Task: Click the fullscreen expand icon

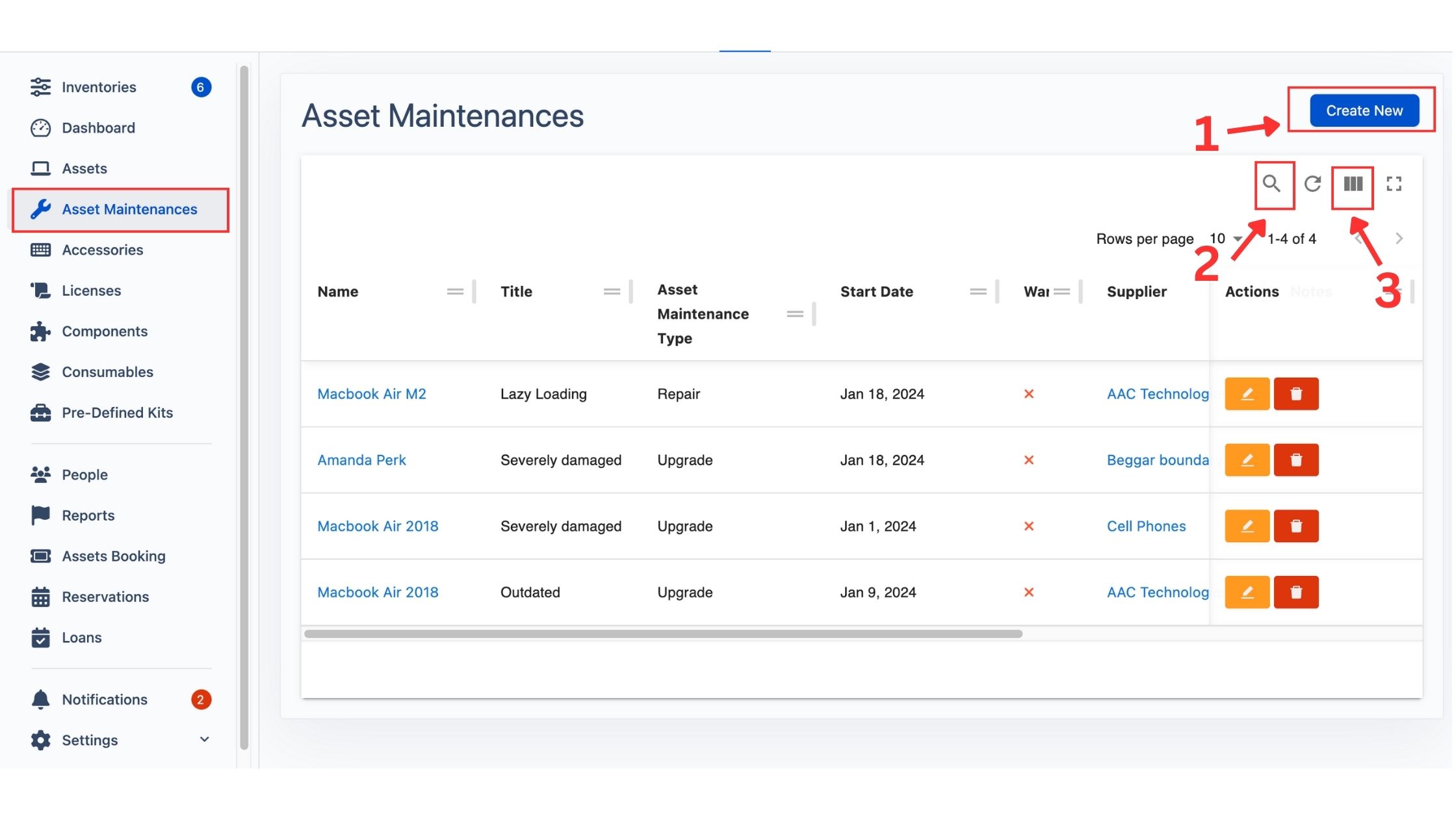Action: 1395,184
